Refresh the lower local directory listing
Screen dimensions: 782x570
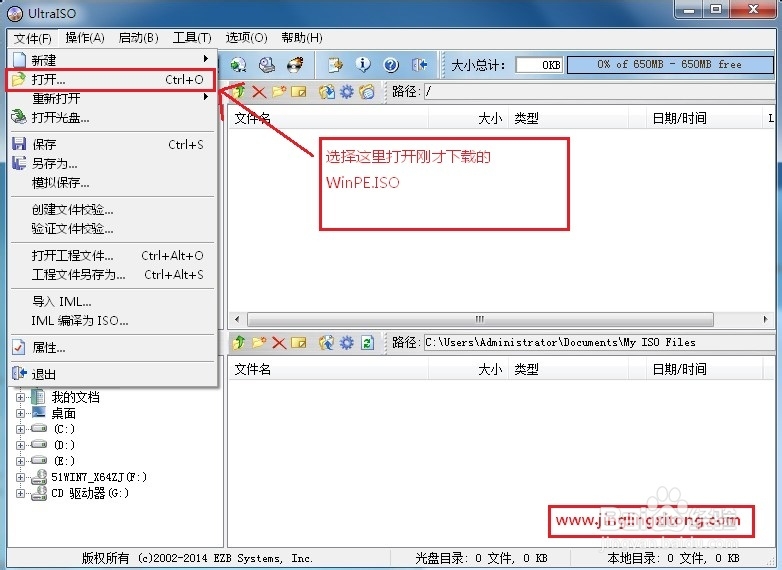pos(368,343)
